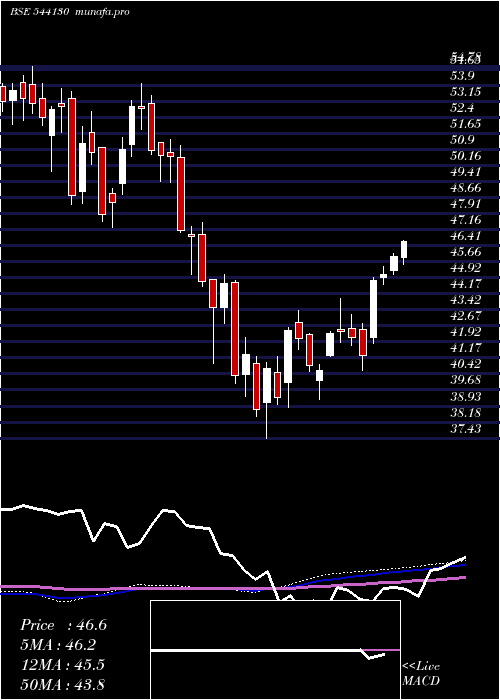Click the 50.16 price axis label
Screen dimensions: 500x700
coord(465,156)
